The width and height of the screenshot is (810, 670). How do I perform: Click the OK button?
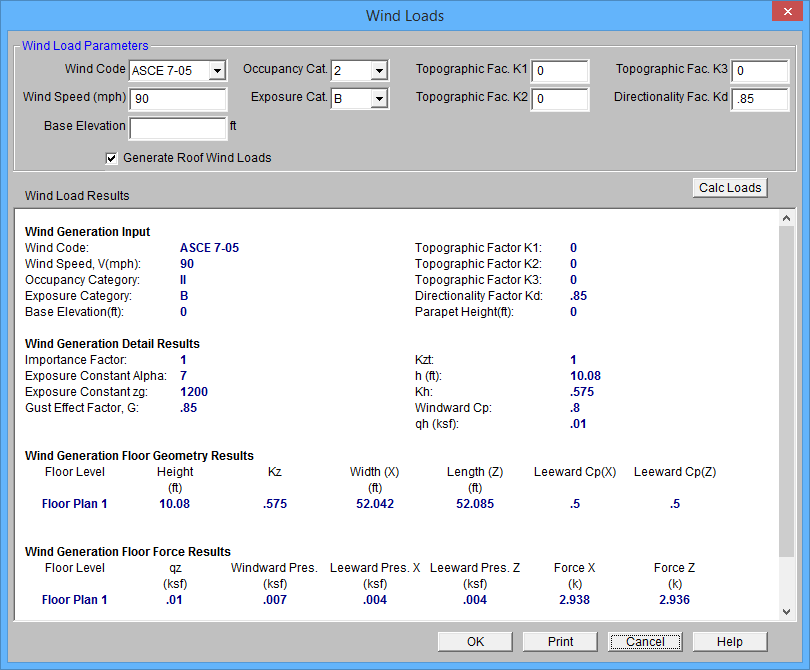tap(475, 642)
